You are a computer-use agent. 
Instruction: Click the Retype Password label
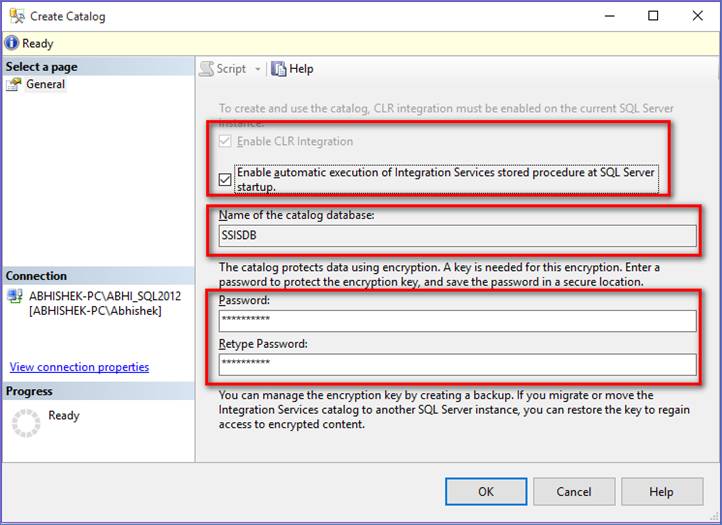(x=263, y=344)
